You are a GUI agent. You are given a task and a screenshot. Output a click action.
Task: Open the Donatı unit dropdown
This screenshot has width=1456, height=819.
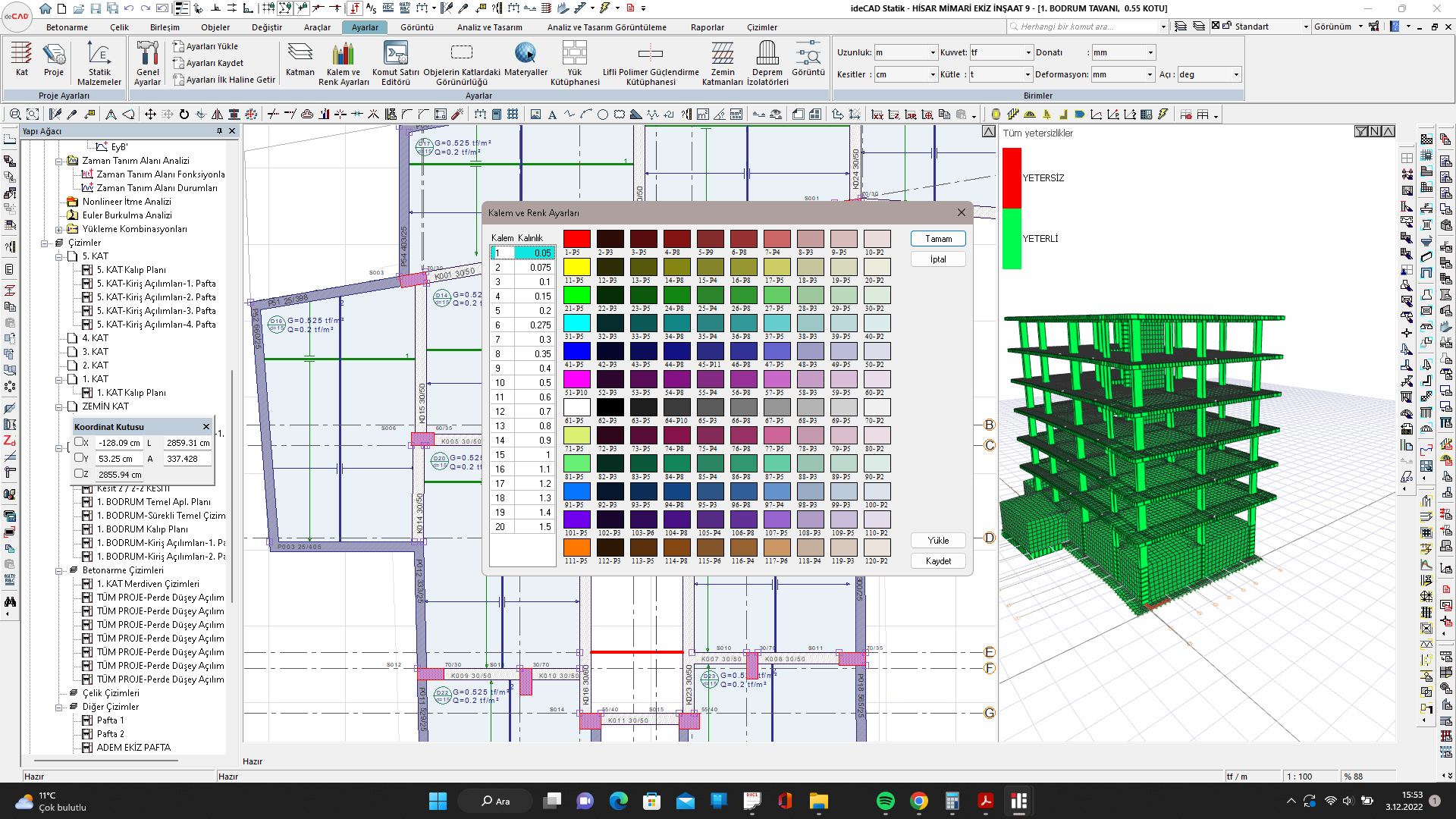click(x=1150, y=52)
